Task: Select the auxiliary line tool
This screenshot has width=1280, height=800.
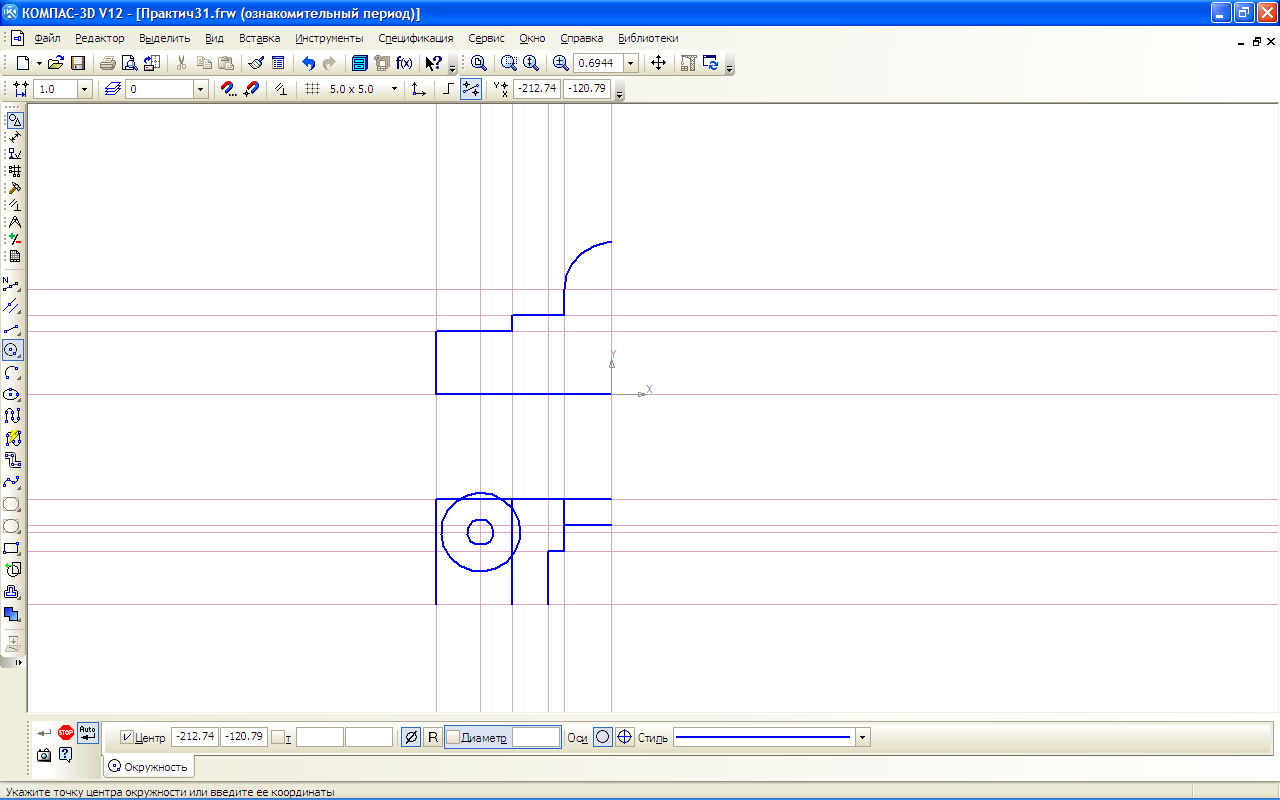Action: coord(13,306)
